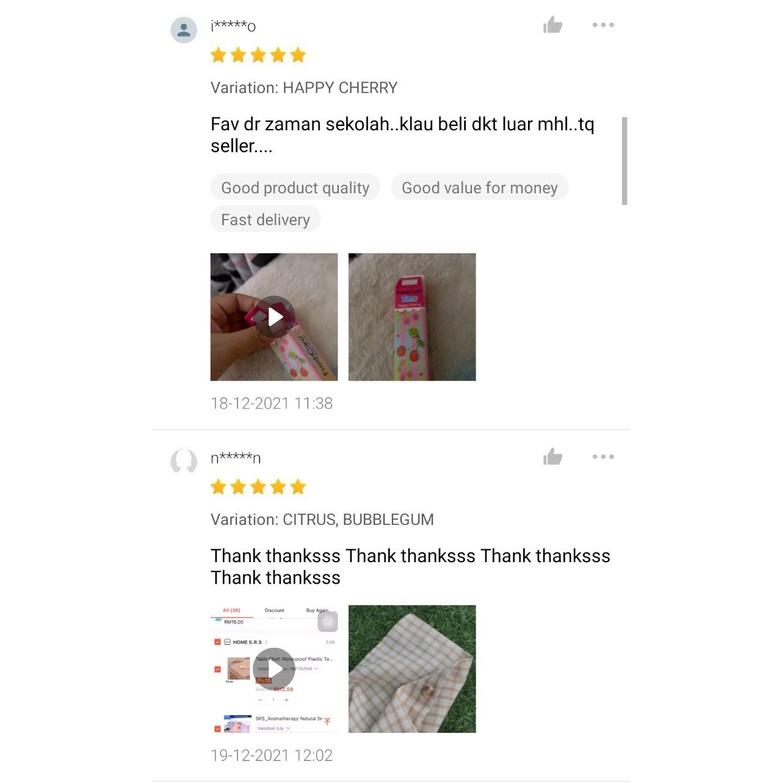Click the five-star rating of n*****n
783x783 pixels.
pos(258,486)
